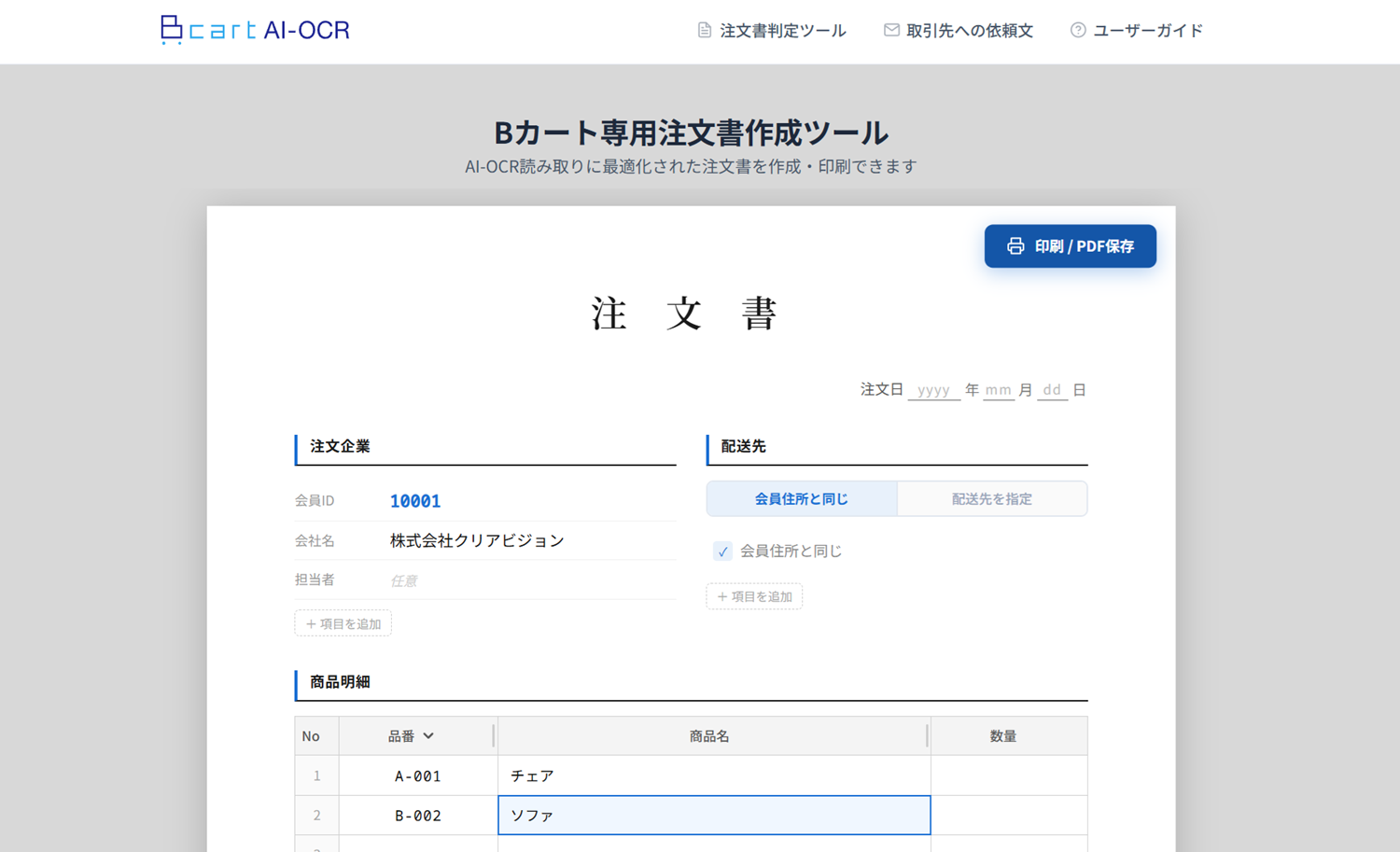Image resolution: width=1400 pixels, height=852 pixels.
Task: Click the document icon beside 注文書判定ツール
Action: click(705, 30)
